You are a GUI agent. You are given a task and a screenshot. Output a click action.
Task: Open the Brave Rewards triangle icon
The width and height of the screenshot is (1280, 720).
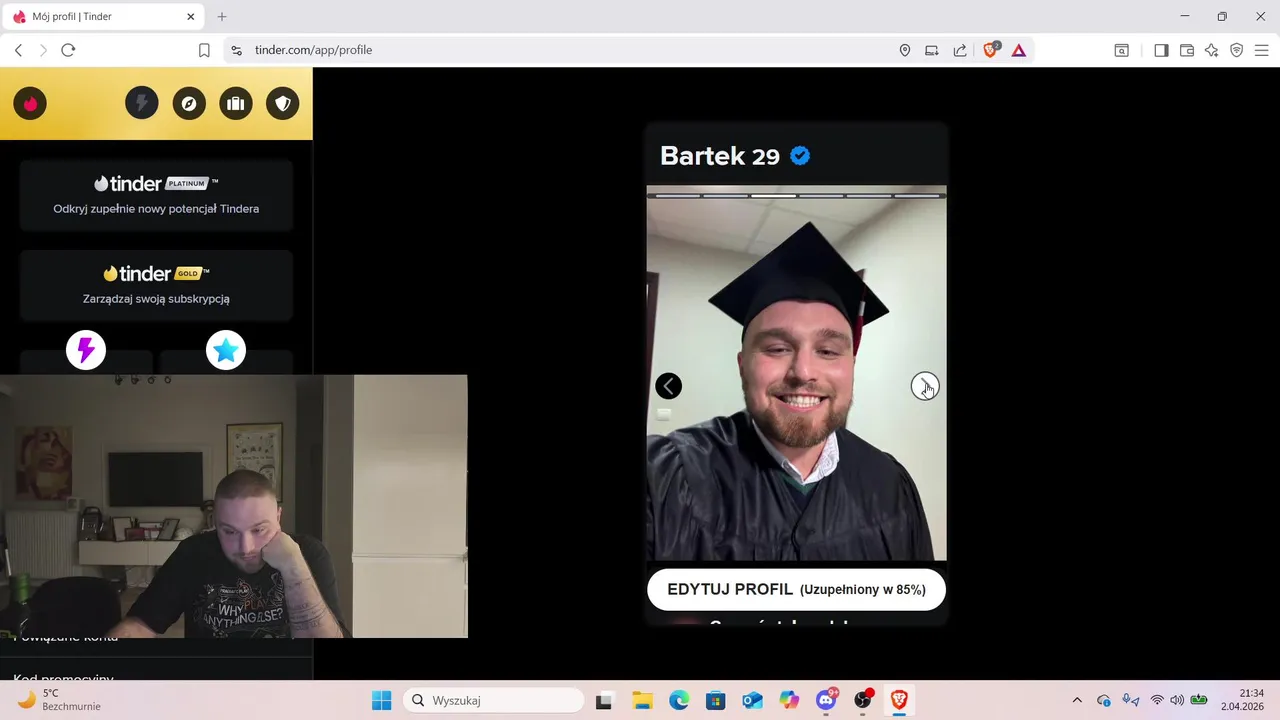1019,50
